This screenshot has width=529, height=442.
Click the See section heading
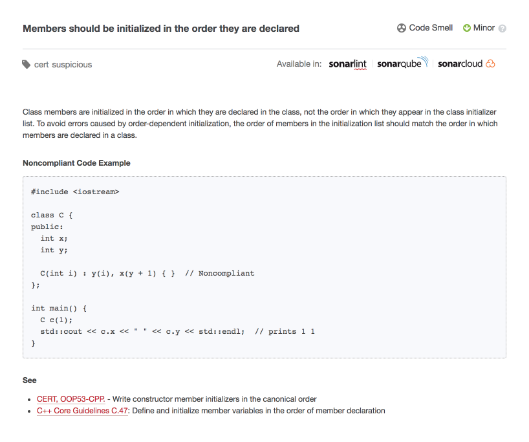point(29,380)
